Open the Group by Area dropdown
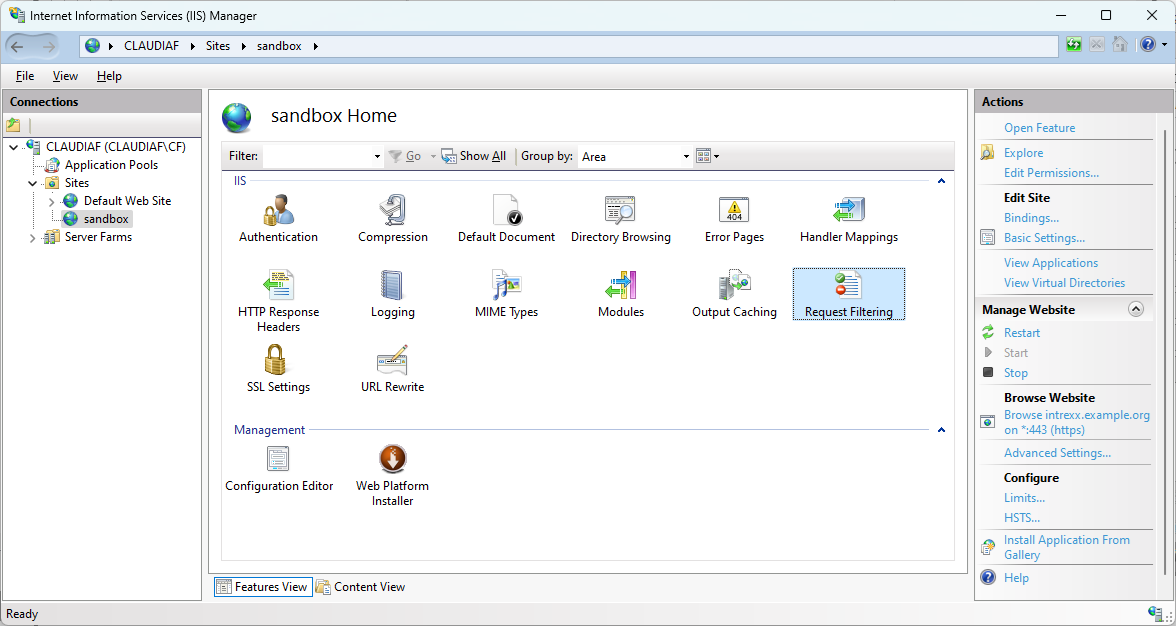The image size is (1176, 626). (686, 157)
